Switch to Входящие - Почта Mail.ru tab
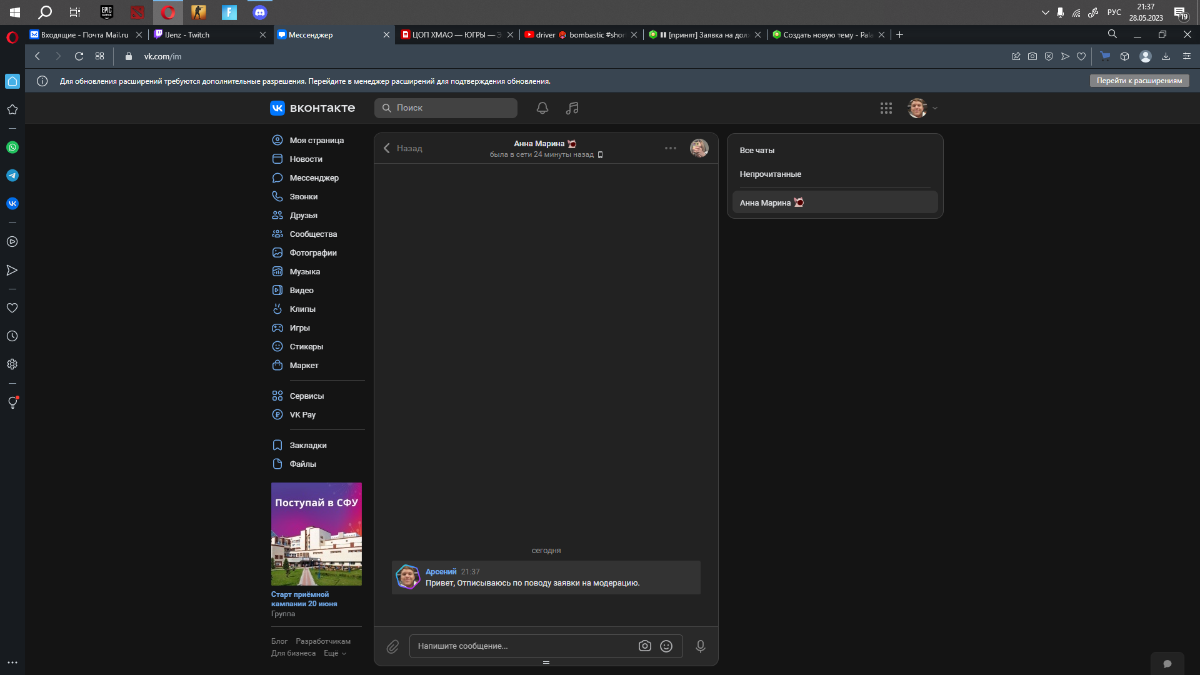The image size is (1200, 675). 87,34
